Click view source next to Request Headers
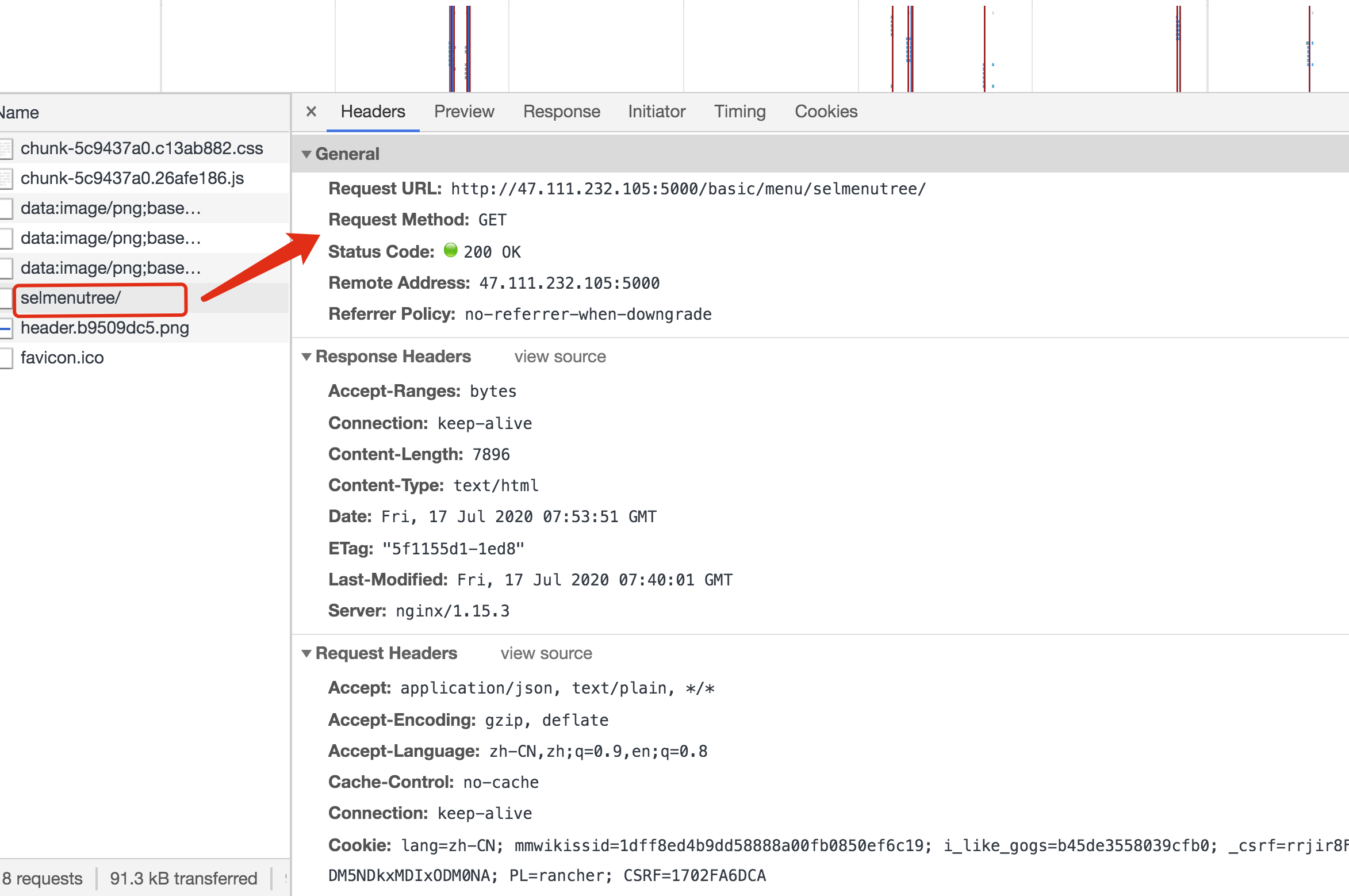Image resolution: width=1349 pixels, height=896 pixels. tap(546, 653)
